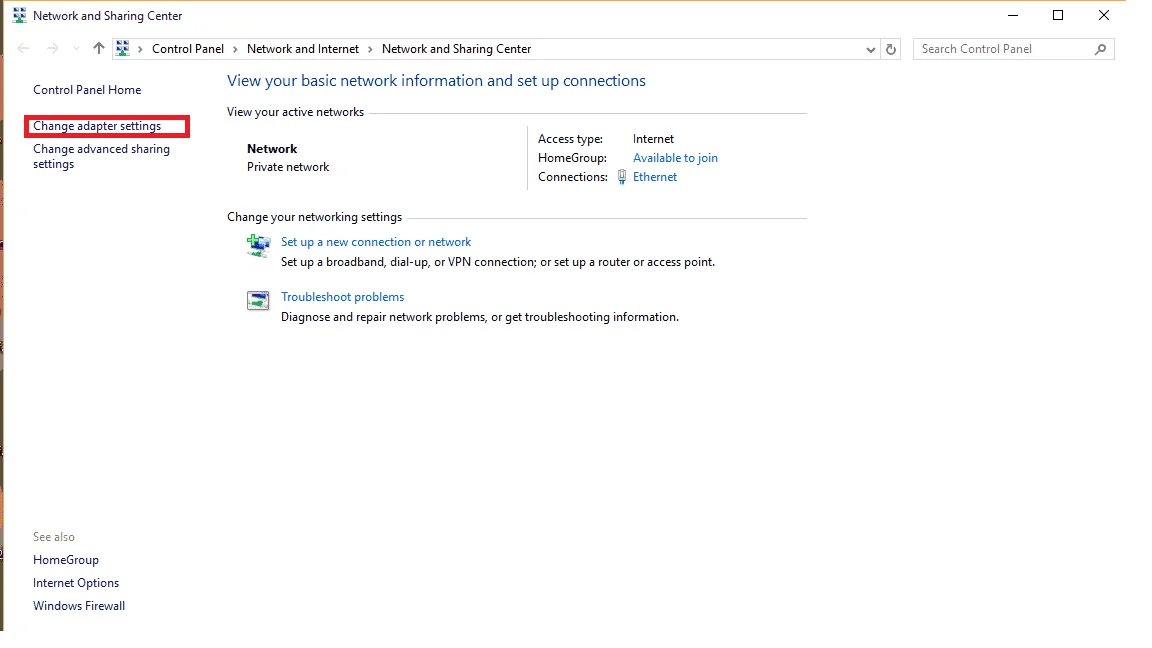Image resolution: width=1152 pixels, height=648 pixels.
Task: Expand chevron after Network and Internet breadcrumb
Action: (x=370, y=49)
